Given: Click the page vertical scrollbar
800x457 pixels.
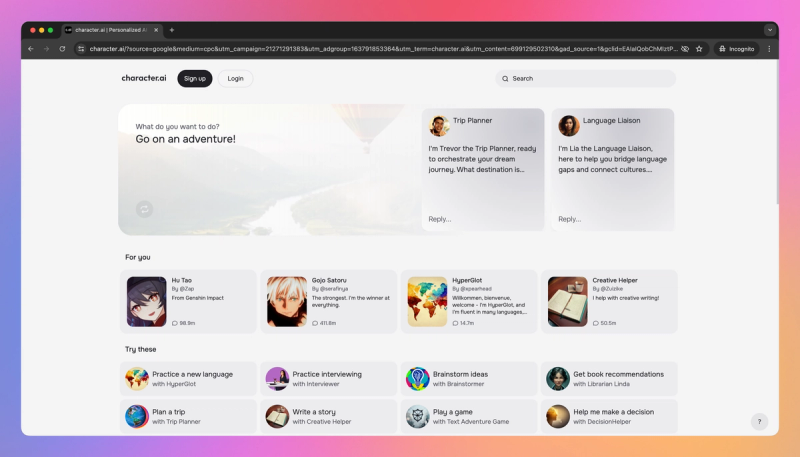Looking at the screenshot, I should point(777,133).
